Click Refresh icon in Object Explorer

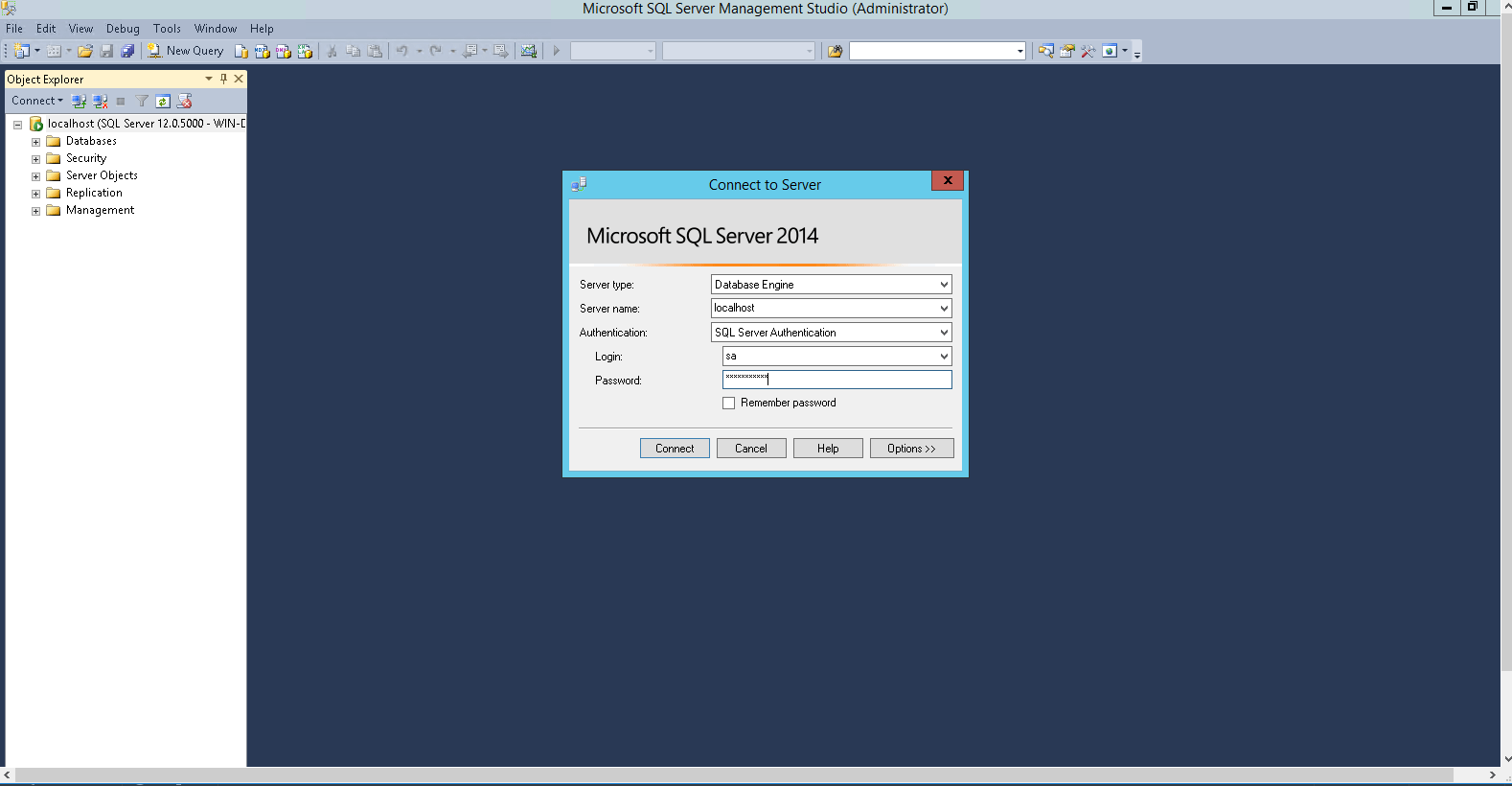click(163, 101)
